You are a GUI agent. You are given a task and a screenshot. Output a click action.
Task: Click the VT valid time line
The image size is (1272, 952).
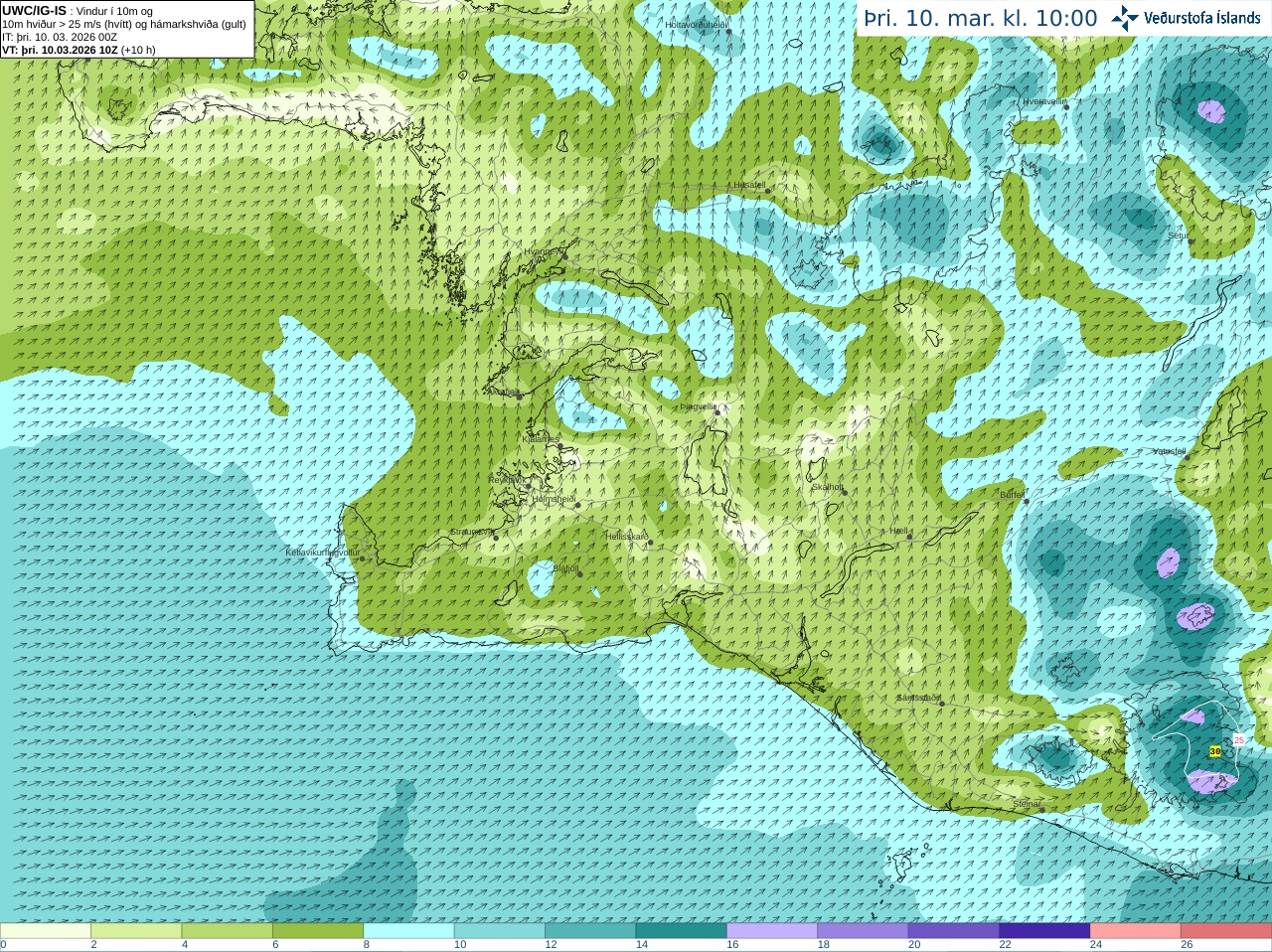pos(79,50)
